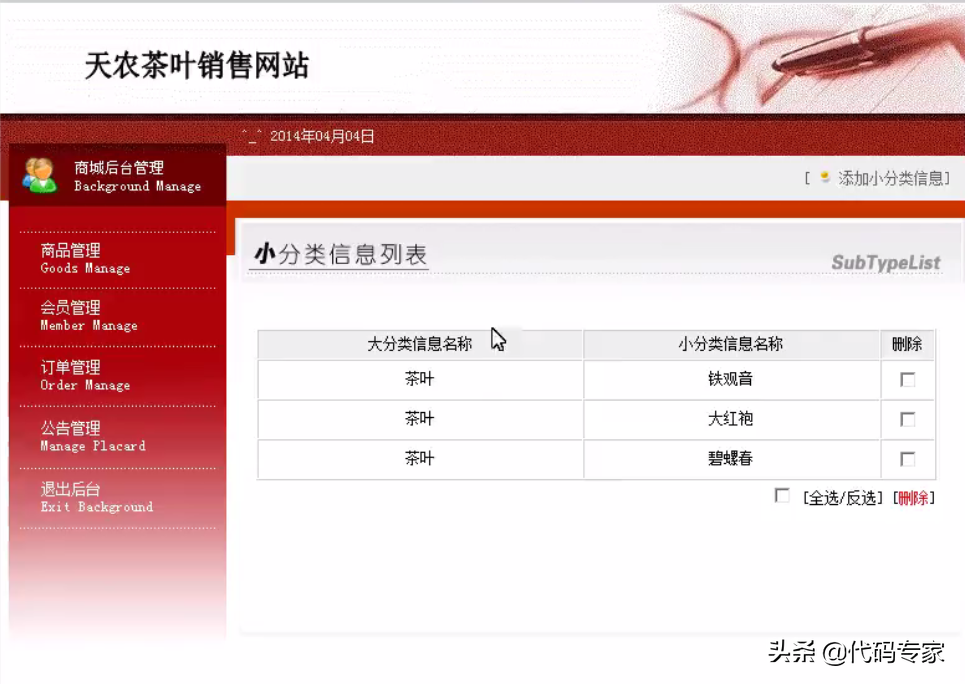Click the 天农茶叶销售网站 site title

tap(197, 65)
